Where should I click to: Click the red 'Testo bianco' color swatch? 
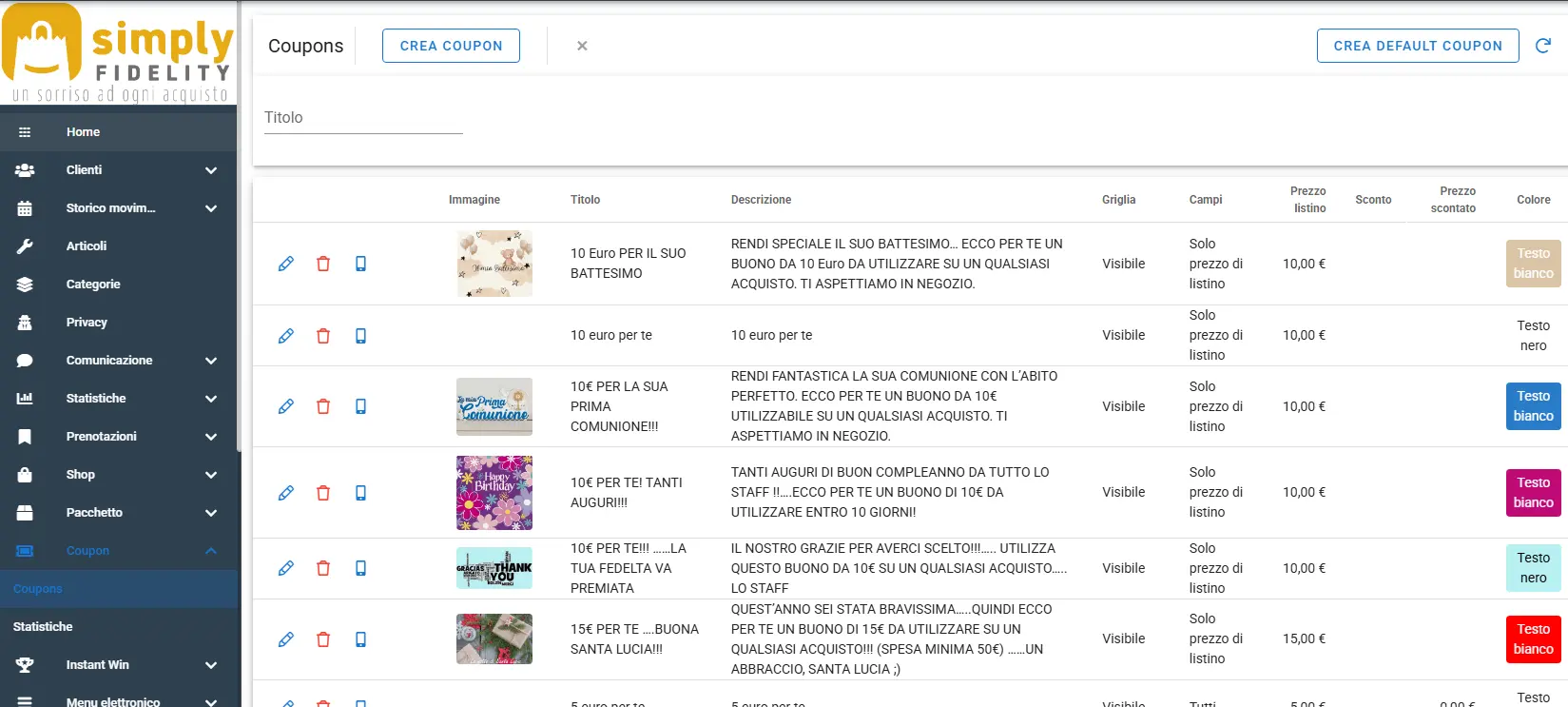1533,639
